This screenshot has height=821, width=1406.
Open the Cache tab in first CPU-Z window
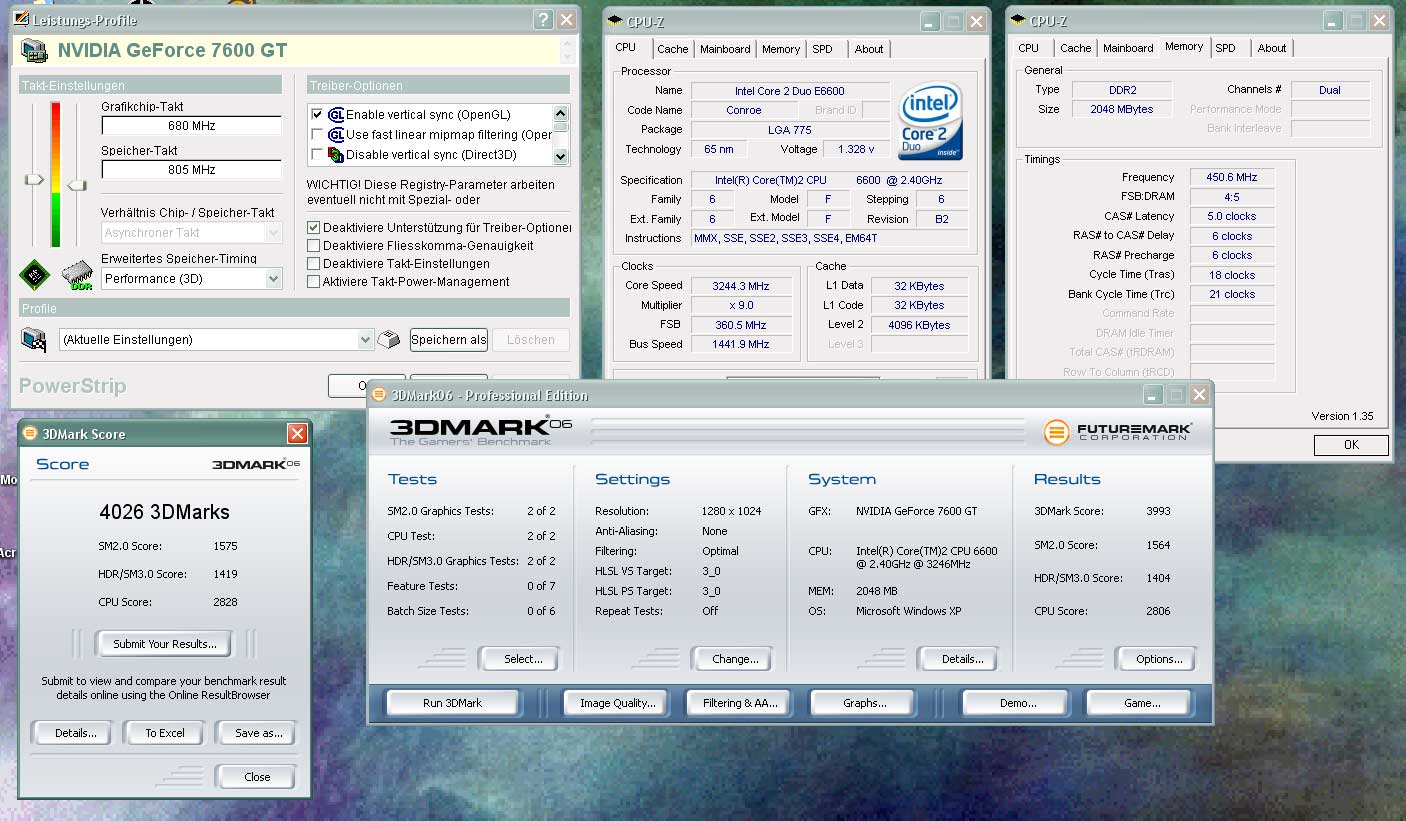tap(673, 49)
